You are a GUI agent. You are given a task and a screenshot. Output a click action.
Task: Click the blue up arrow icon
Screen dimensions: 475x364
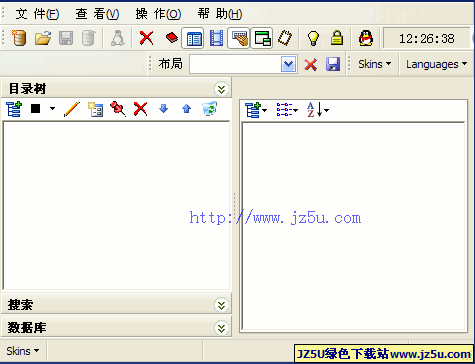186,109
